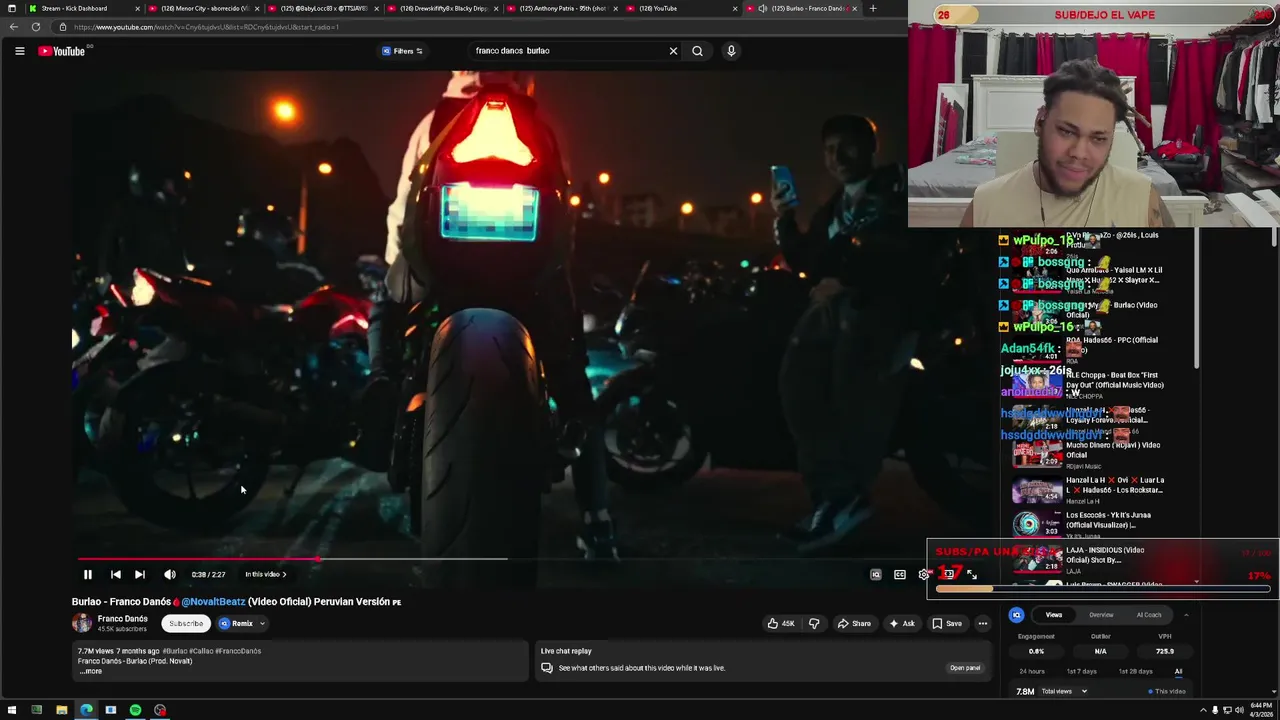This screenshot has width=1280, height=720.
Task: Select the 1st 7 days range
Action: (x=1082, y=672)
